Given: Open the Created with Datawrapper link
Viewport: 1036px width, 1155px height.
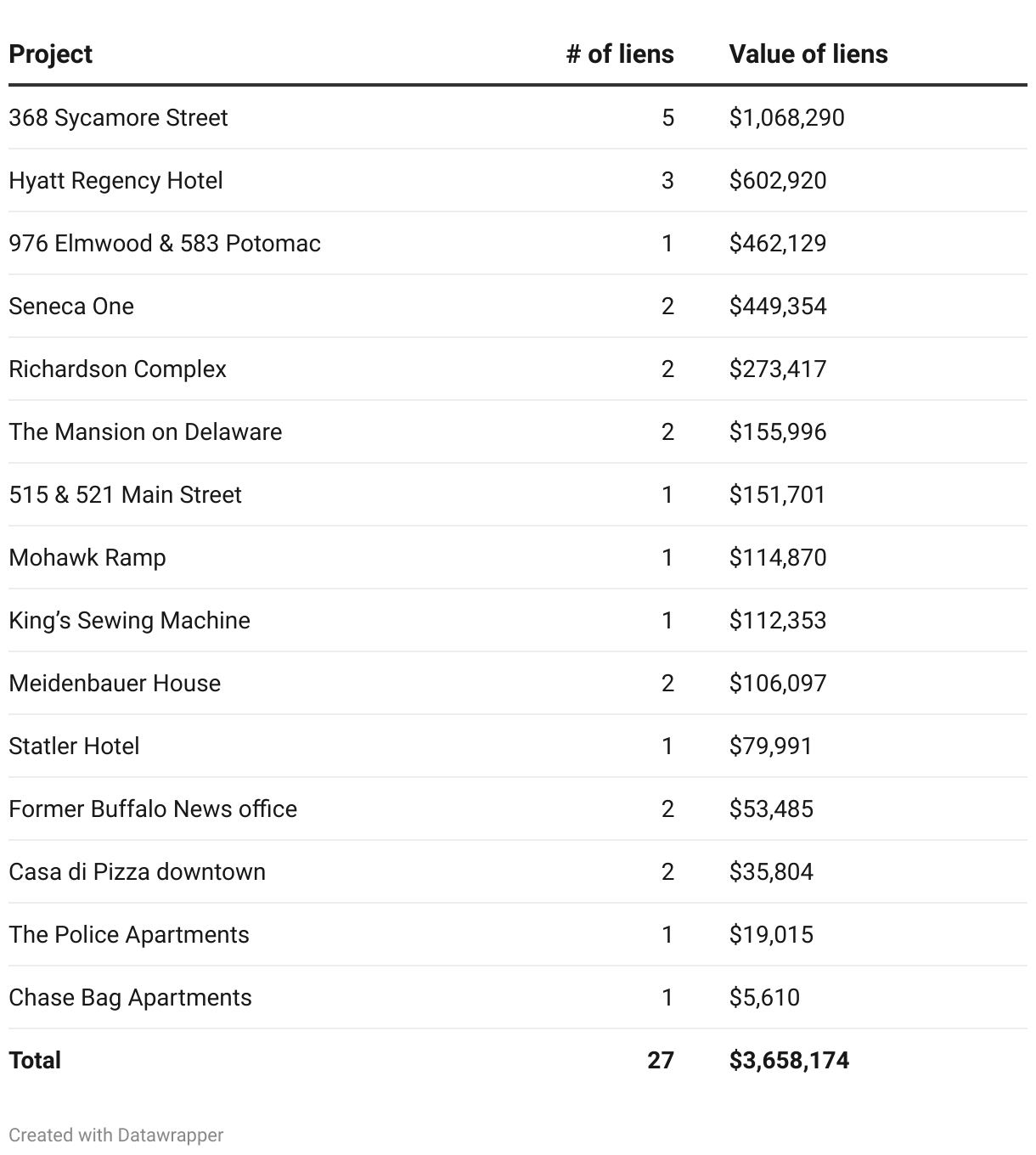Looking at the screenshot, I should [115, 1135].
